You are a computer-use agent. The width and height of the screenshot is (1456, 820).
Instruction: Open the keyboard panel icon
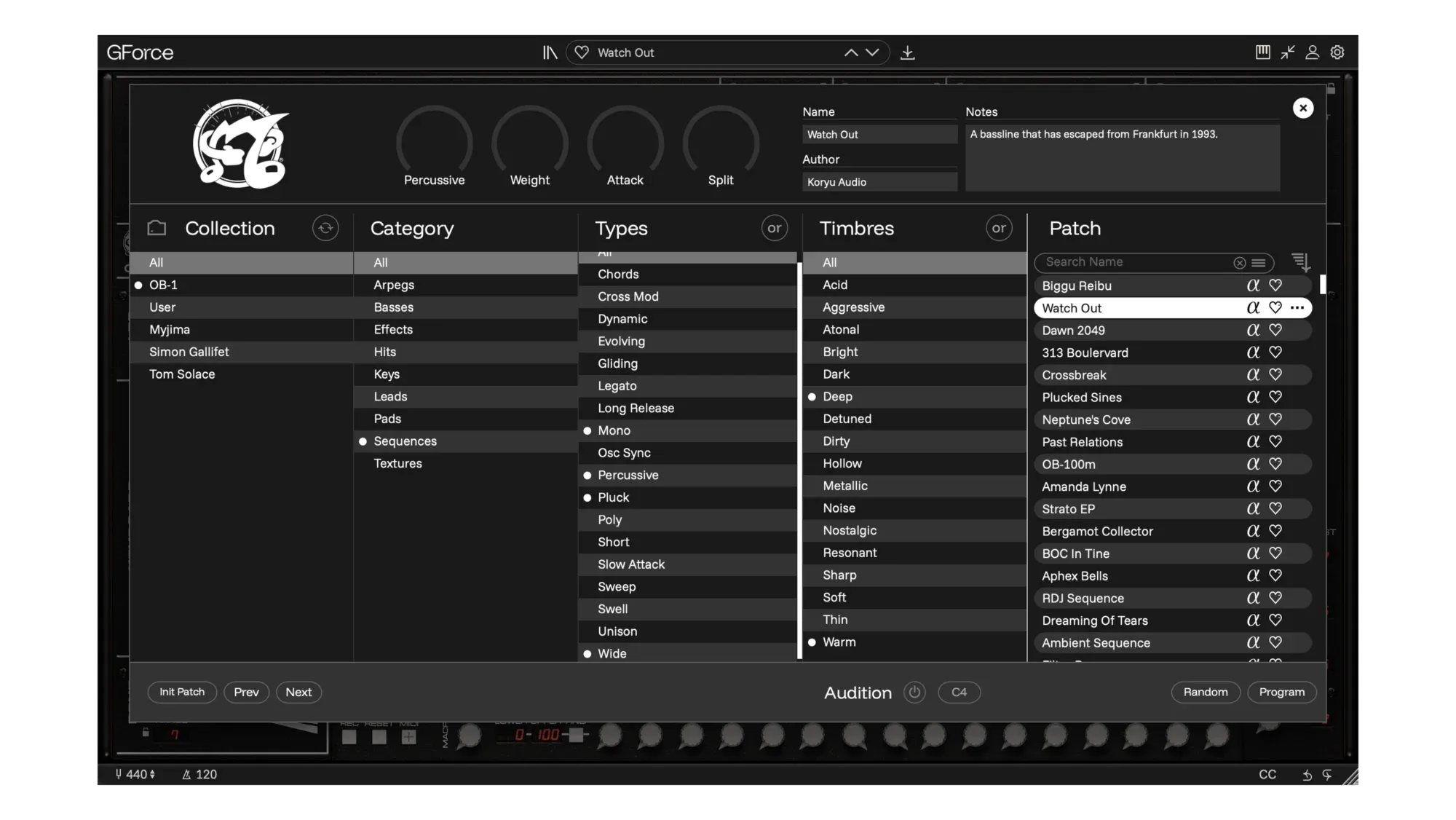pos(1262,52)
